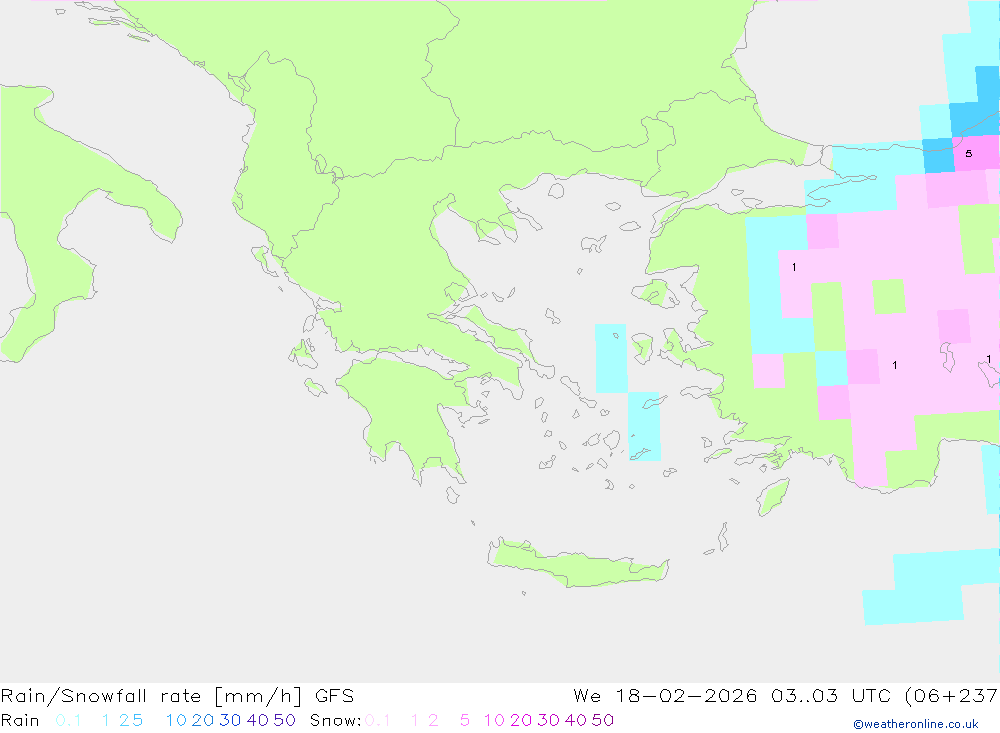Open the weatheronline.co.uk copyright link
The image size is (1000, 733).
pyautogui.click(x=916, y=724)
